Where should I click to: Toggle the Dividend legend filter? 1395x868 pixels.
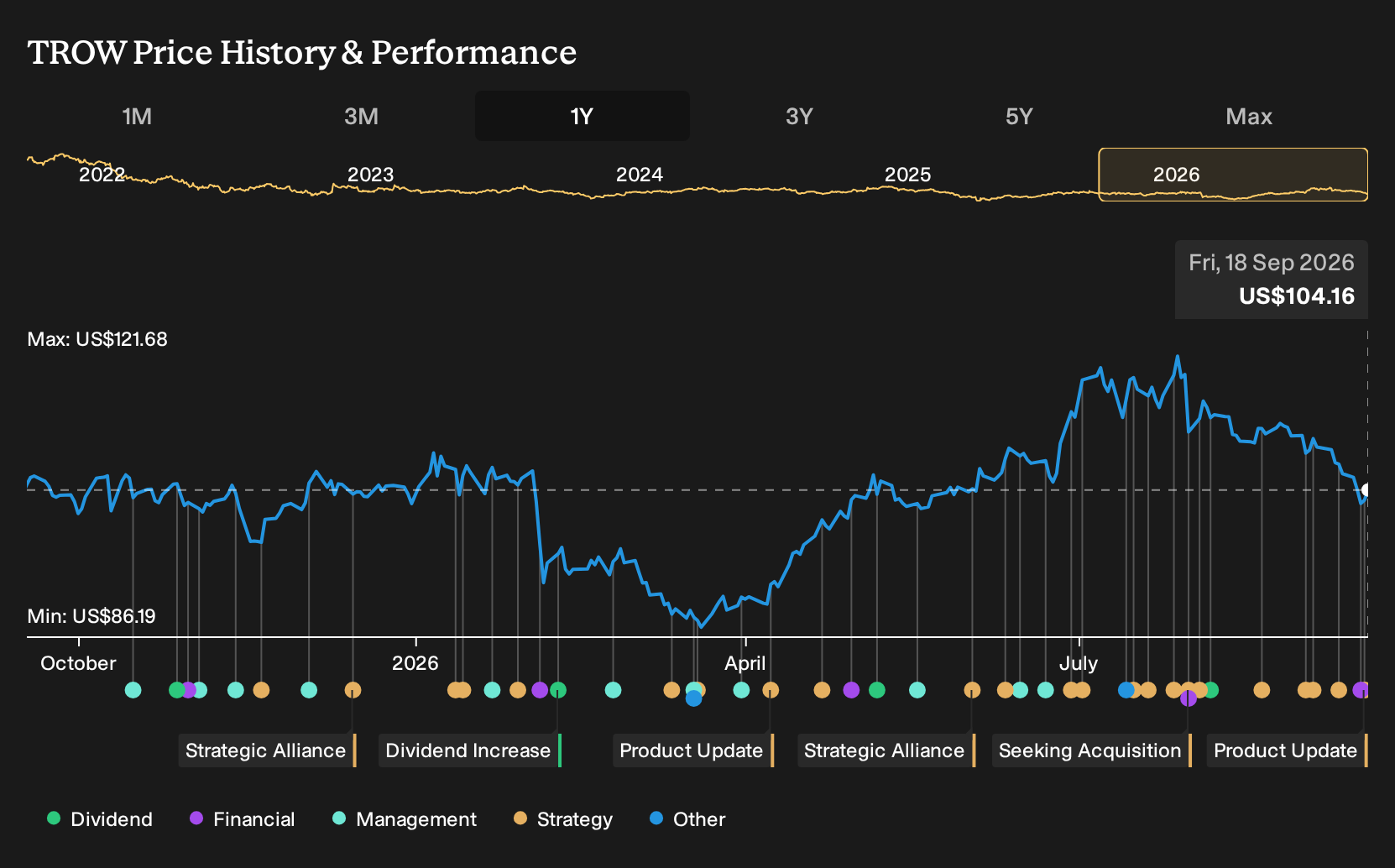click(100, 819)
